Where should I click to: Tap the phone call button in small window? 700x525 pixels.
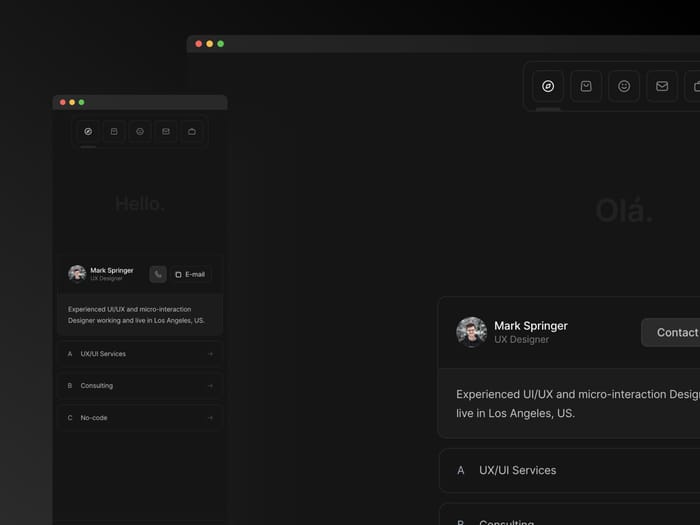[x=158, y=274]
